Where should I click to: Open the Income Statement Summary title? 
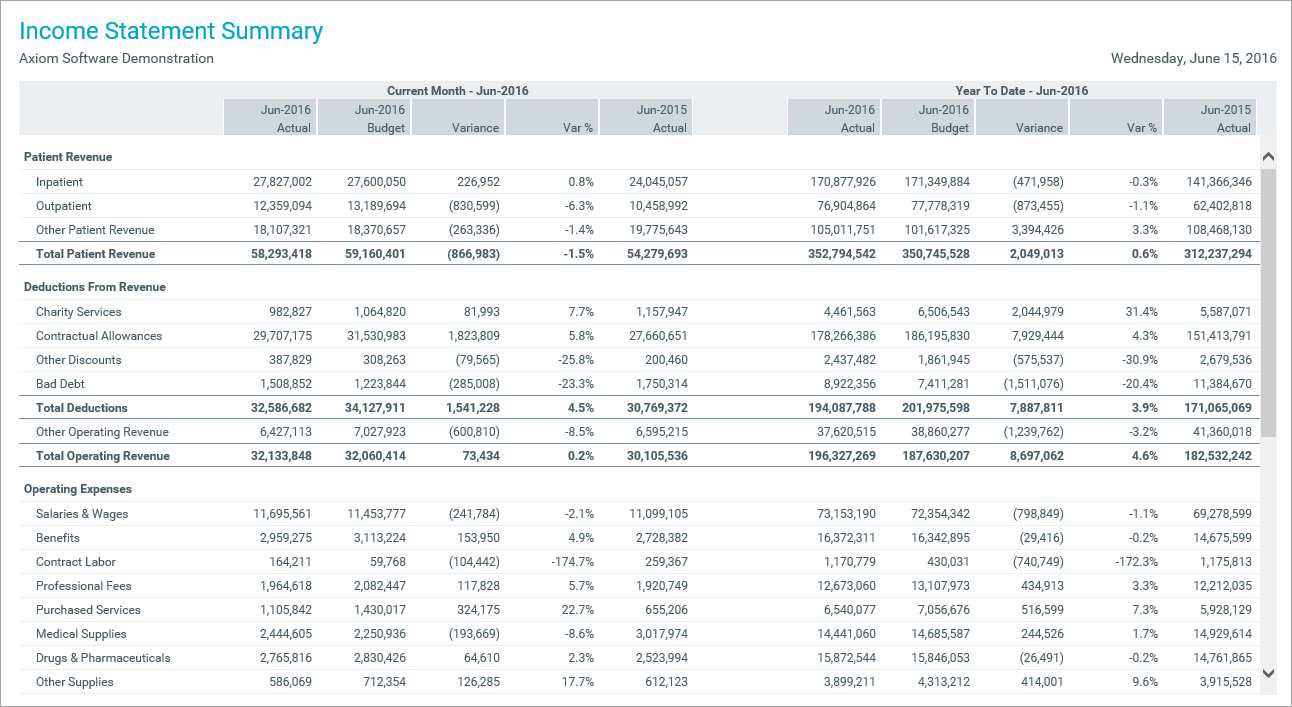pyautogui.click(x=171, y=31)
